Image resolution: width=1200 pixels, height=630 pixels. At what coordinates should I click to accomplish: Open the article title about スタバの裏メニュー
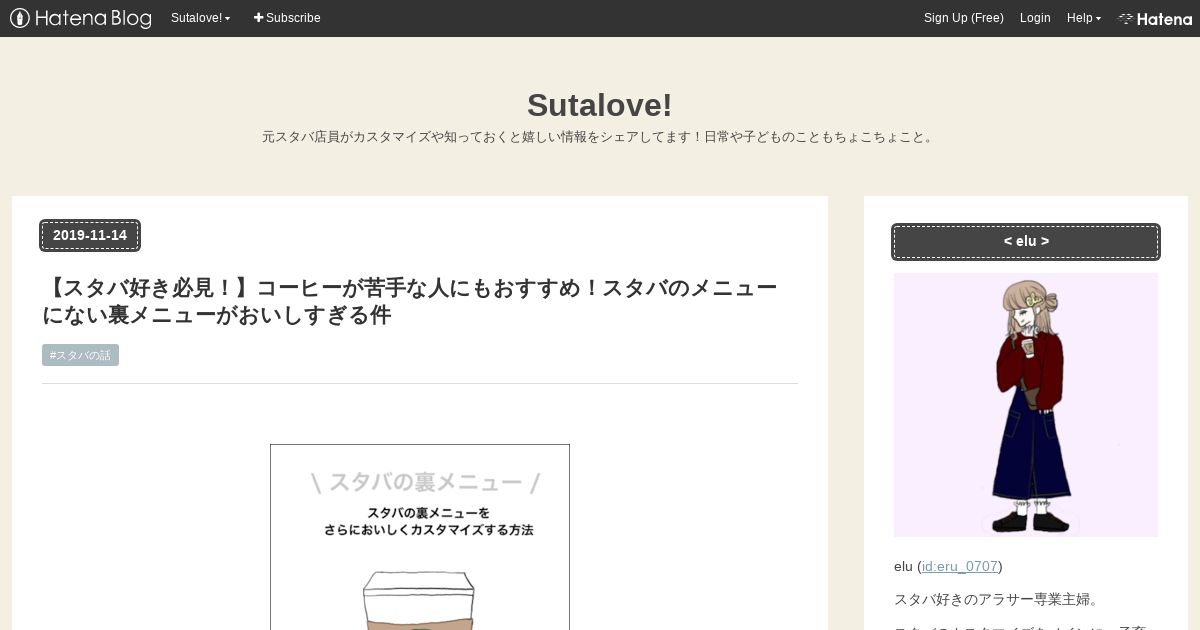pyautogui.click(x=410, y=302)
